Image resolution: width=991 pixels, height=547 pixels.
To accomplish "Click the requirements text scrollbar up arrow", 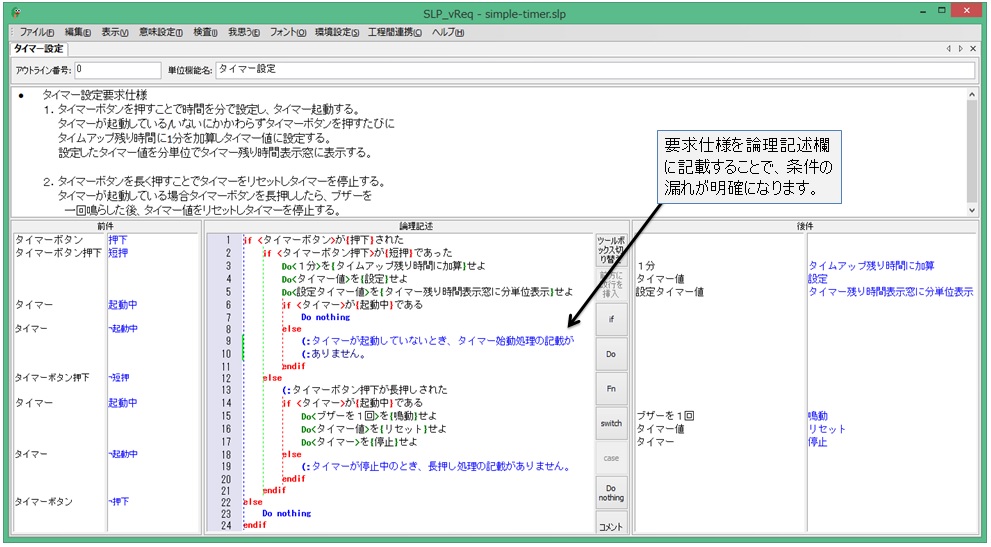I will click(x=972, y=95).
